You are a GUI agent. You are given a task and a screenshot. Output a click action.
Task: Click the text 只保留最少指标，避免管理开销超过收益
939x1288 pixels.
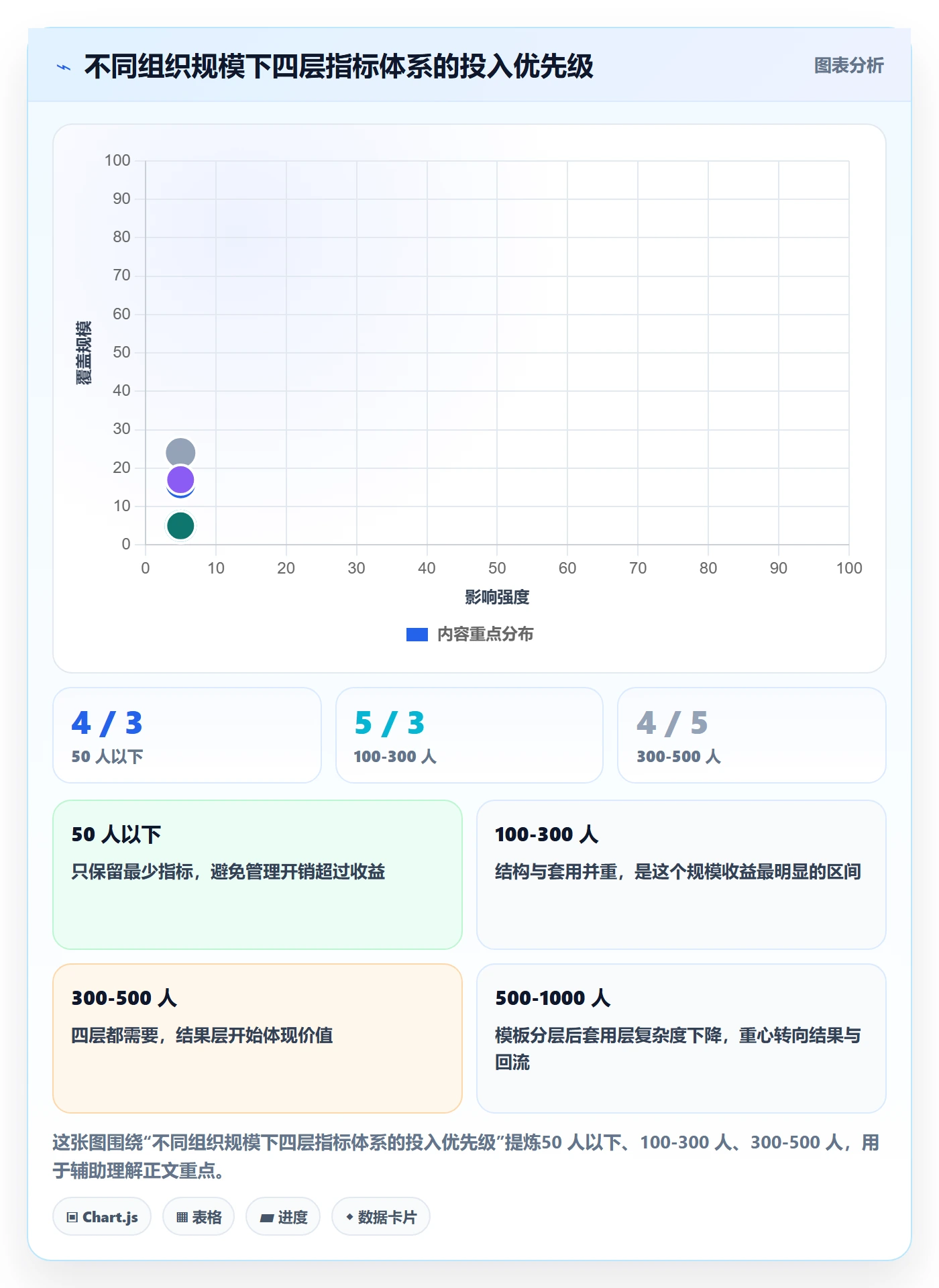[x=229, y=872]
